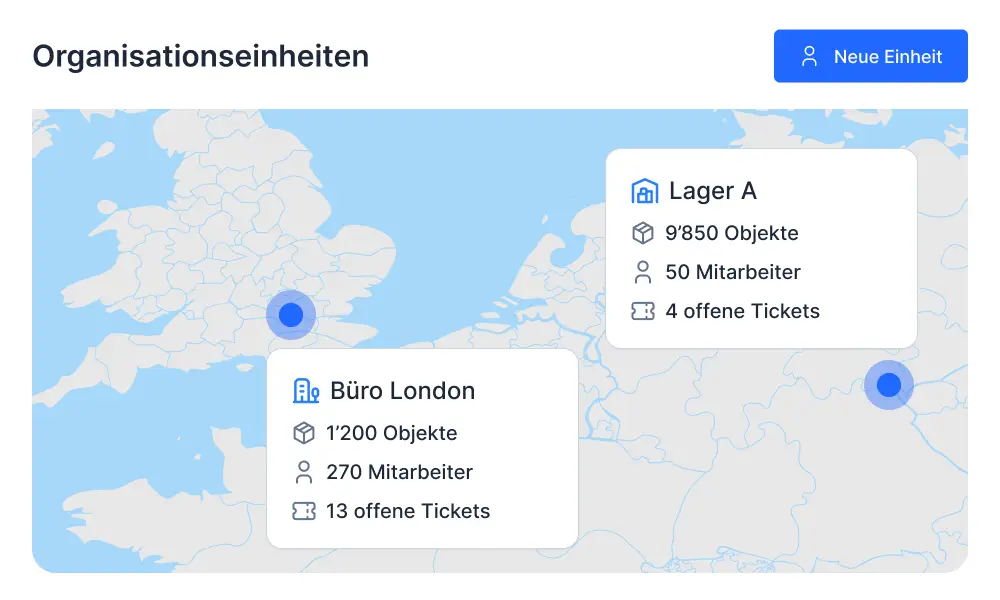Image resolution: width=1000 pixels, height=600 pixels.
Task: Click the person icon next to 270 Mitarbeiter
Action: click(304, 472)
